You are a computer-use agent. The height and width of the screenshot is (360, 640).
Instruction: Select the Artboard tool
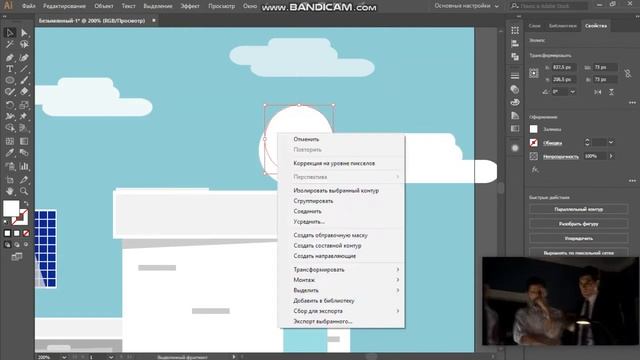coord(10,180)
